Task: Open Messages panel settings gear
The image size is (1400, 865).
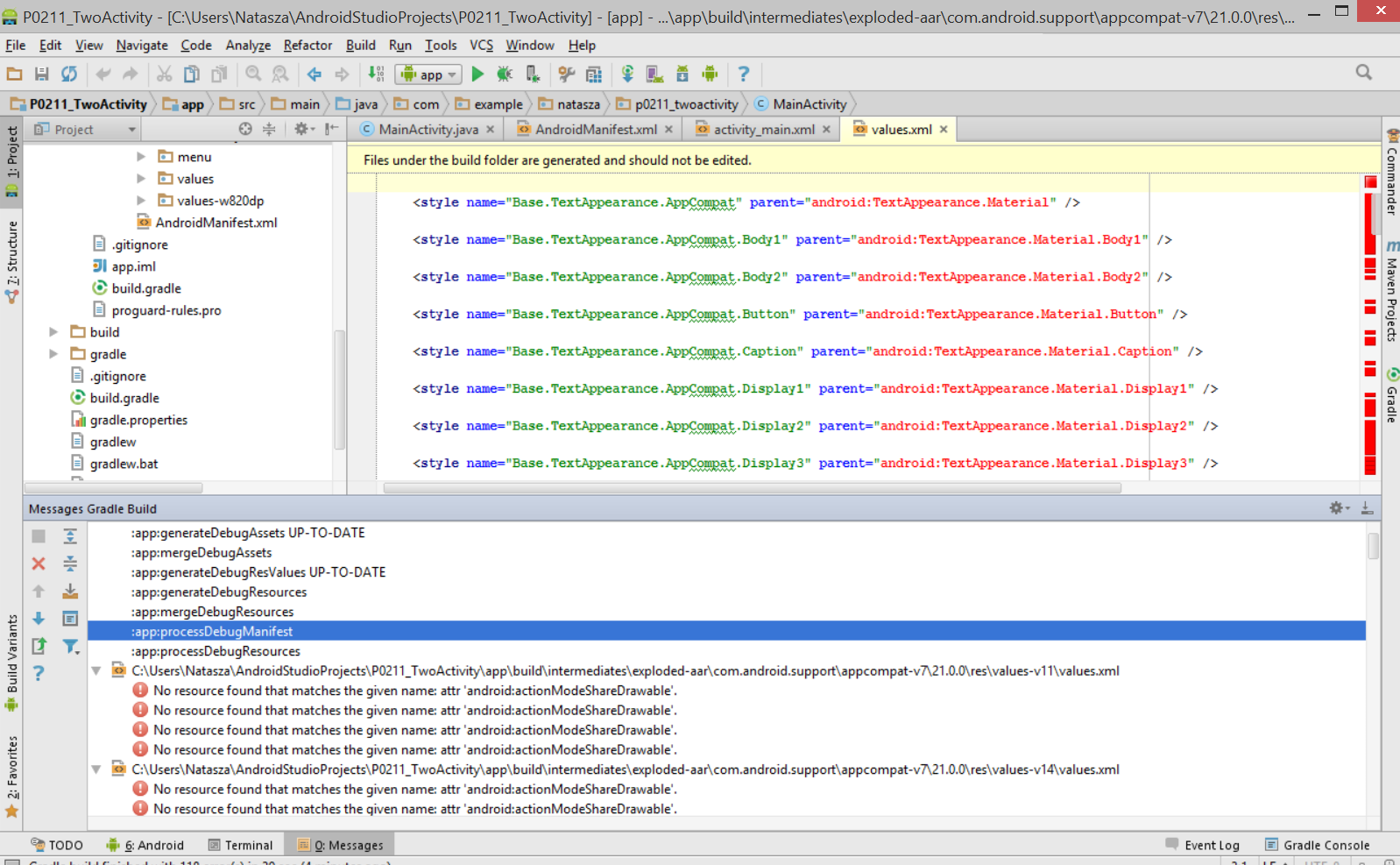Action: pos(1339,508)
